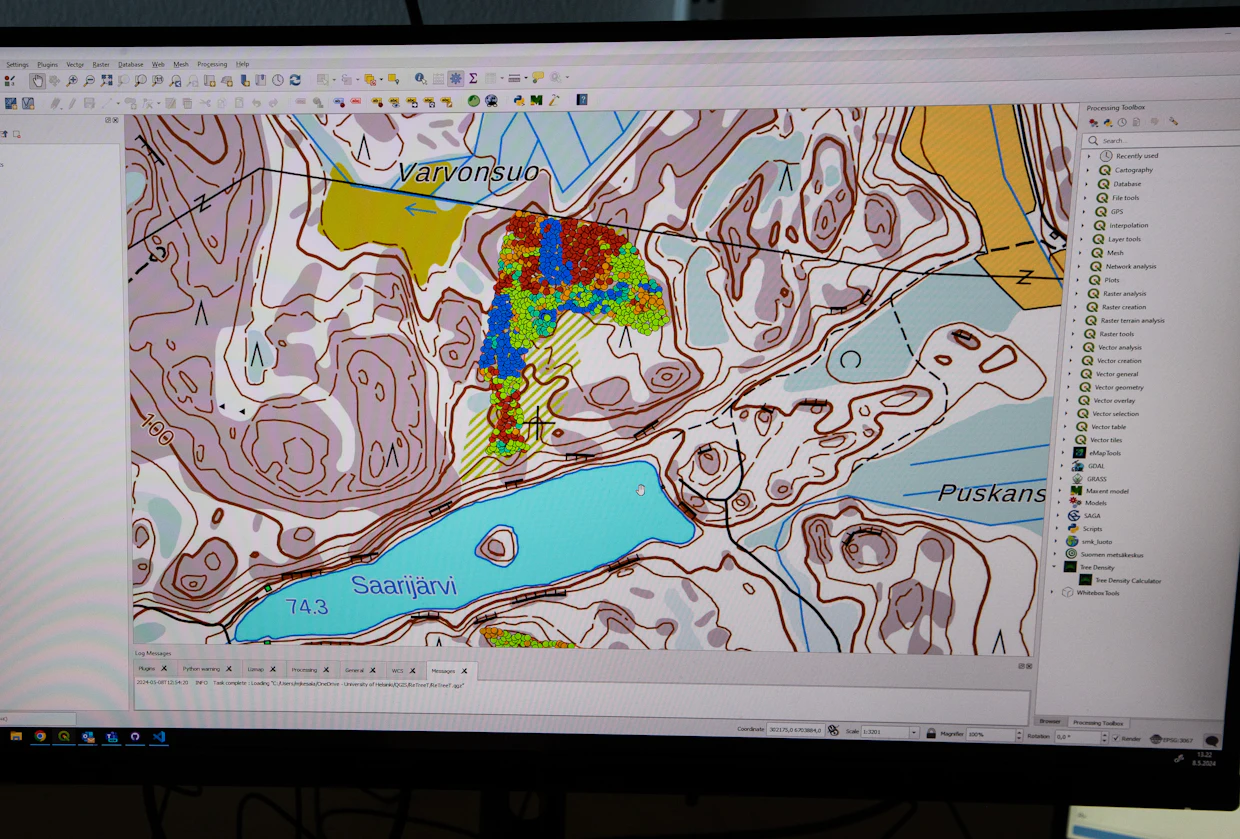This screenshot has height=839, width=1240.
Task: Open the Log Messages speech bubble icon
Action: point(1211,741)
